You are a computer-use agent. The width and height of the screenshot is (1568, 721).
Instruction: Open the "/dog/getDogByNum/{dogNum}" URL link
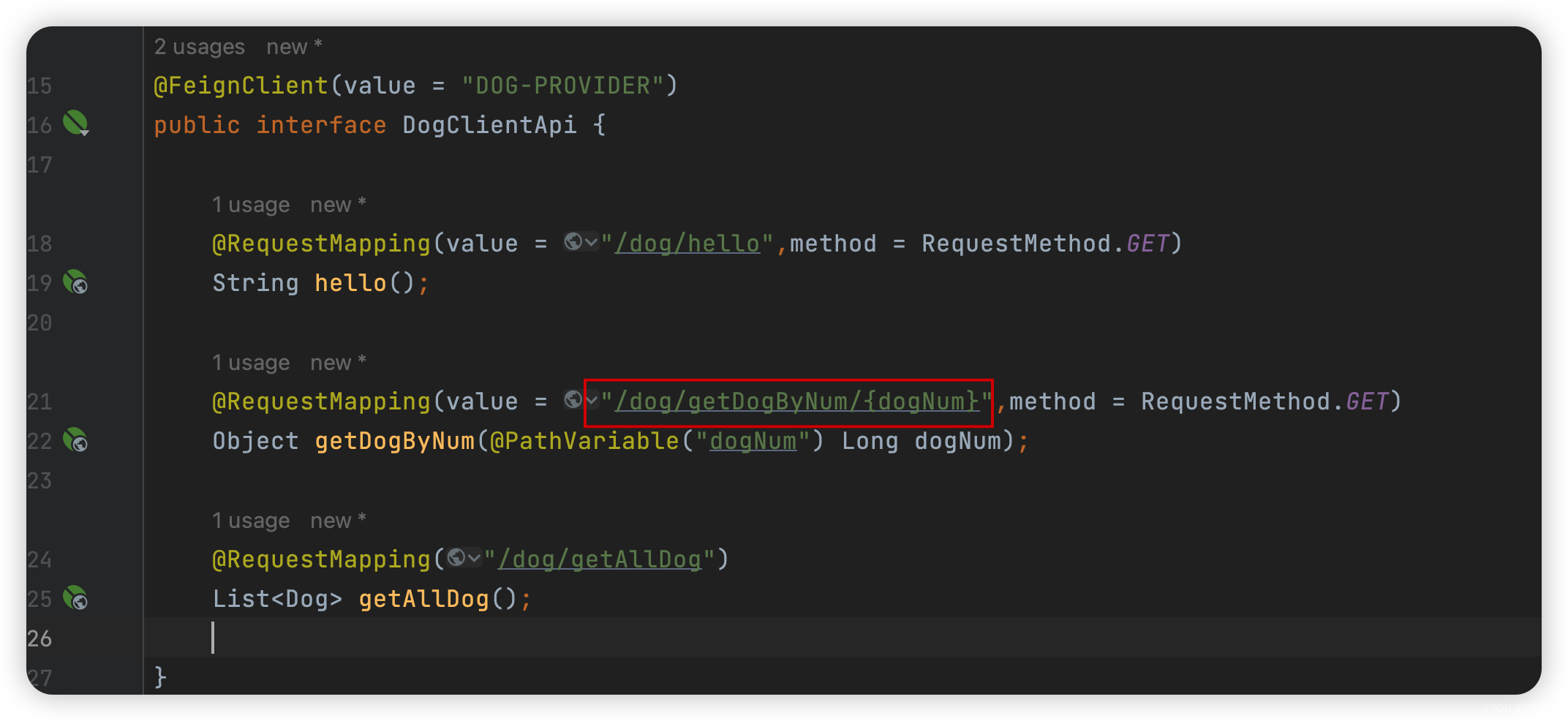click(x=797, y=401)
